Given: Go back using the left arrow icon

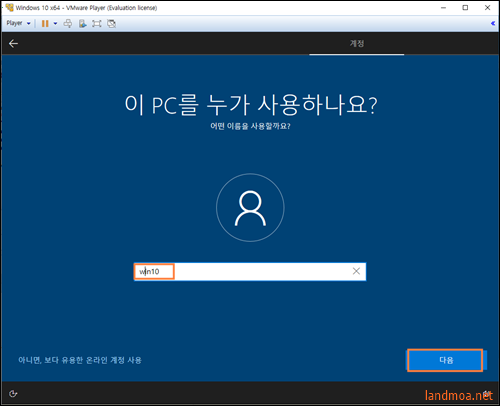Looking at the screenshot, I should coord(13,43).
